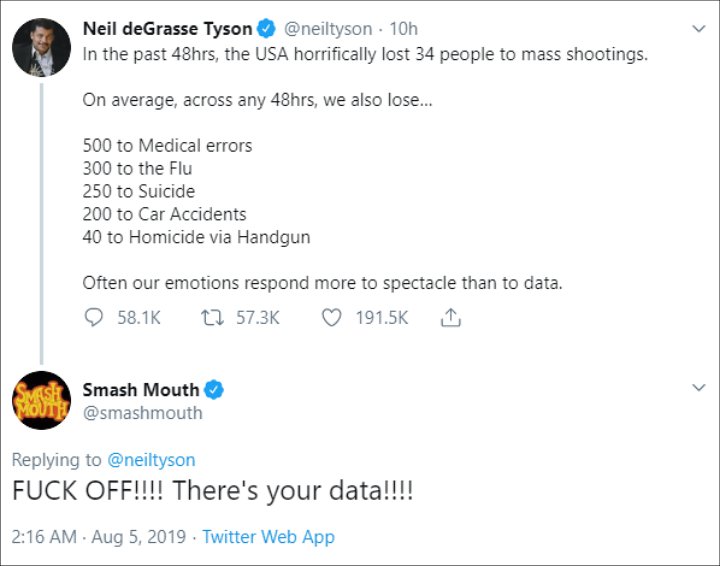
Task: Open Neil deGrasse Tyson's profile picture
Action: point(41,47)
